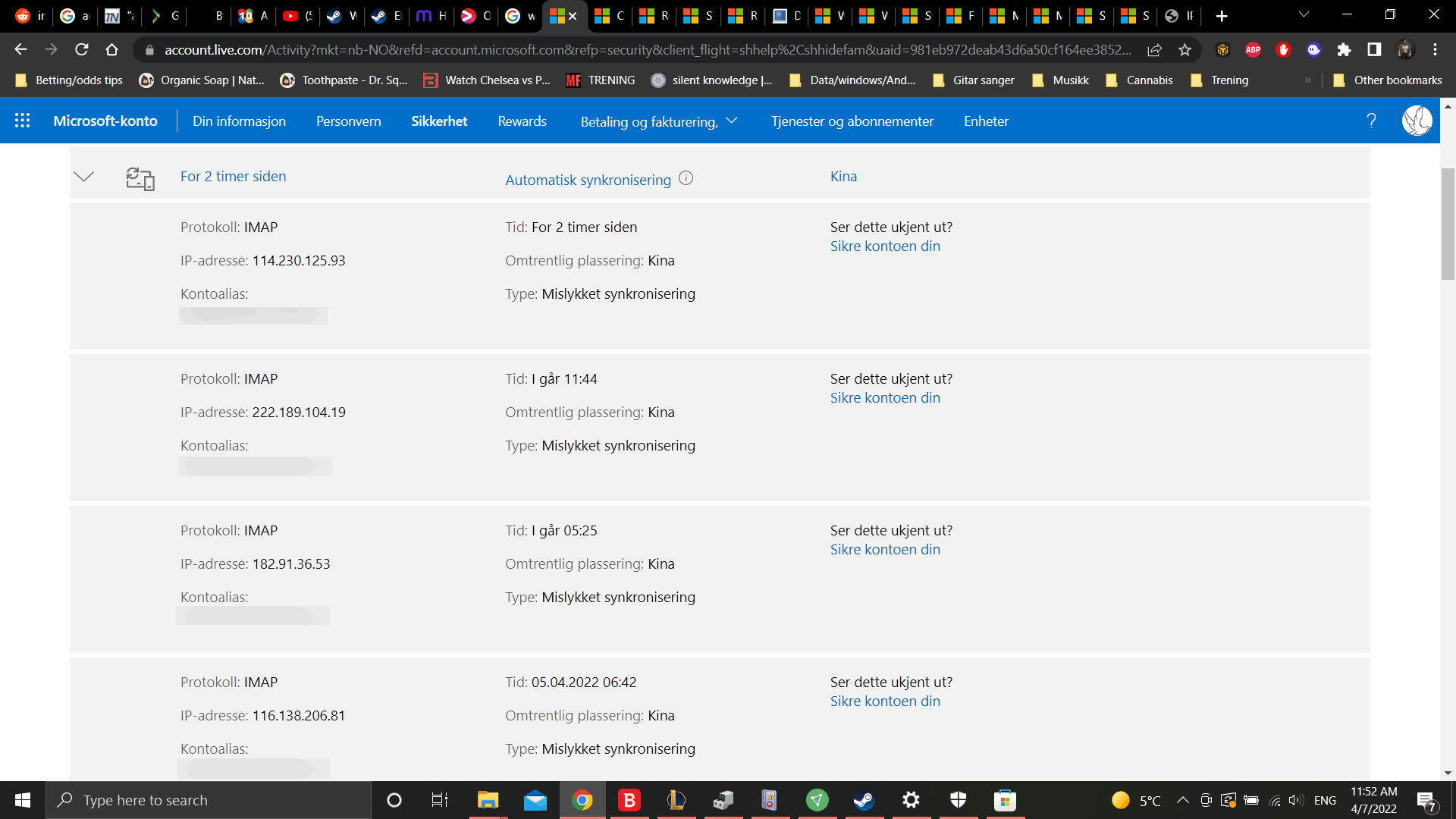Reload the page with the refresh icon
This screenshot has height=819, width=1456.
point(81,50)
